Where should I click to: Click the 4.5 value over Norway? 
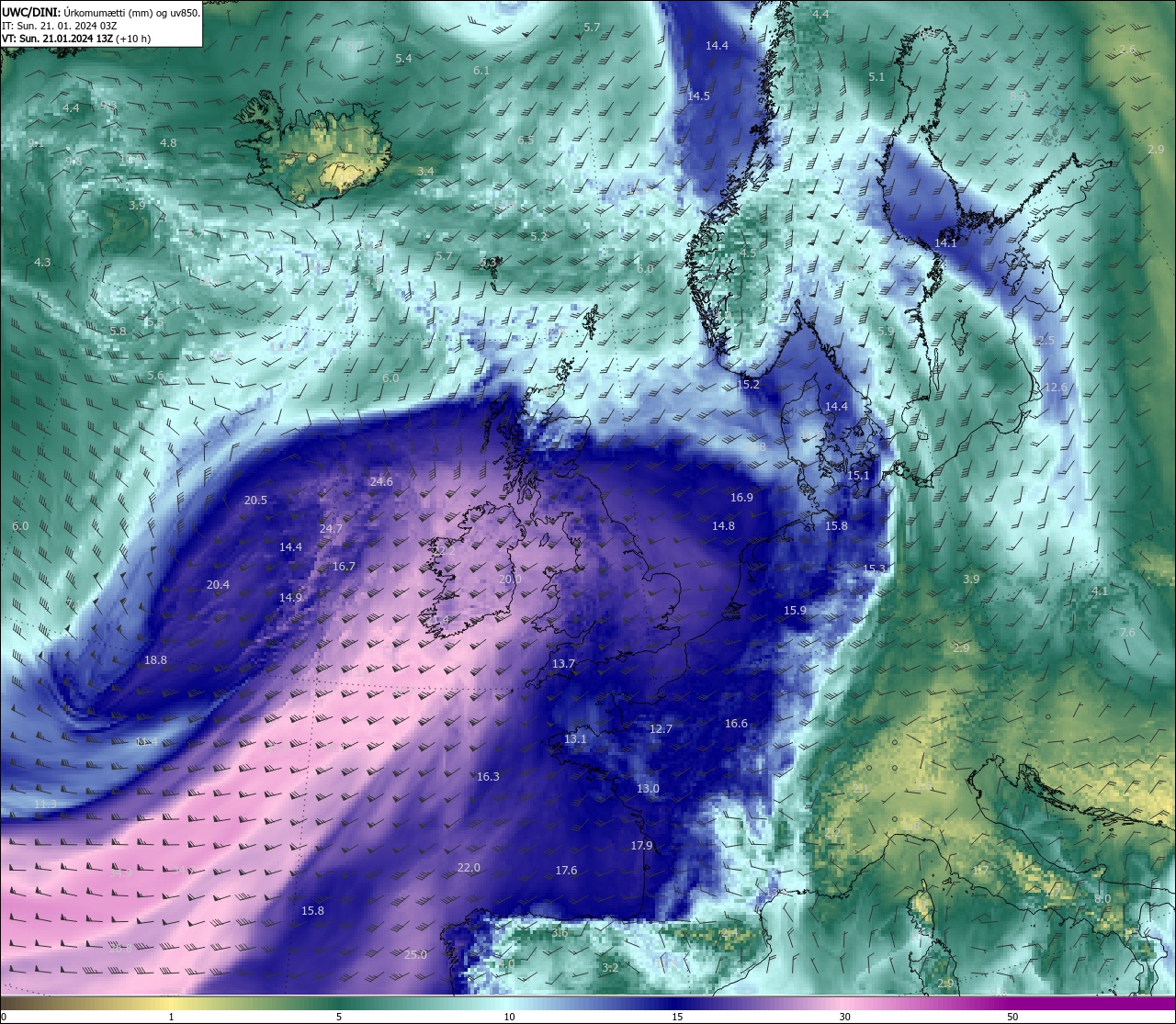coord(748,253)
